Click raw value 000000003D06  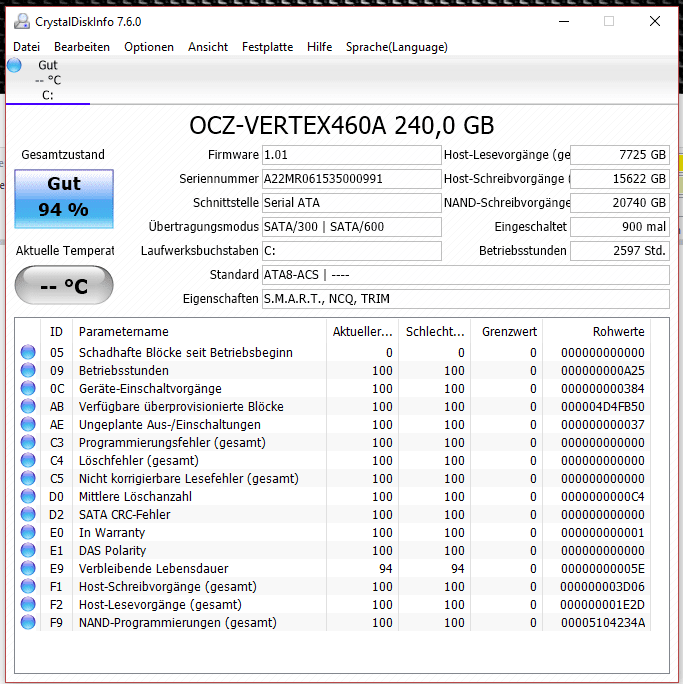(603, 586)
